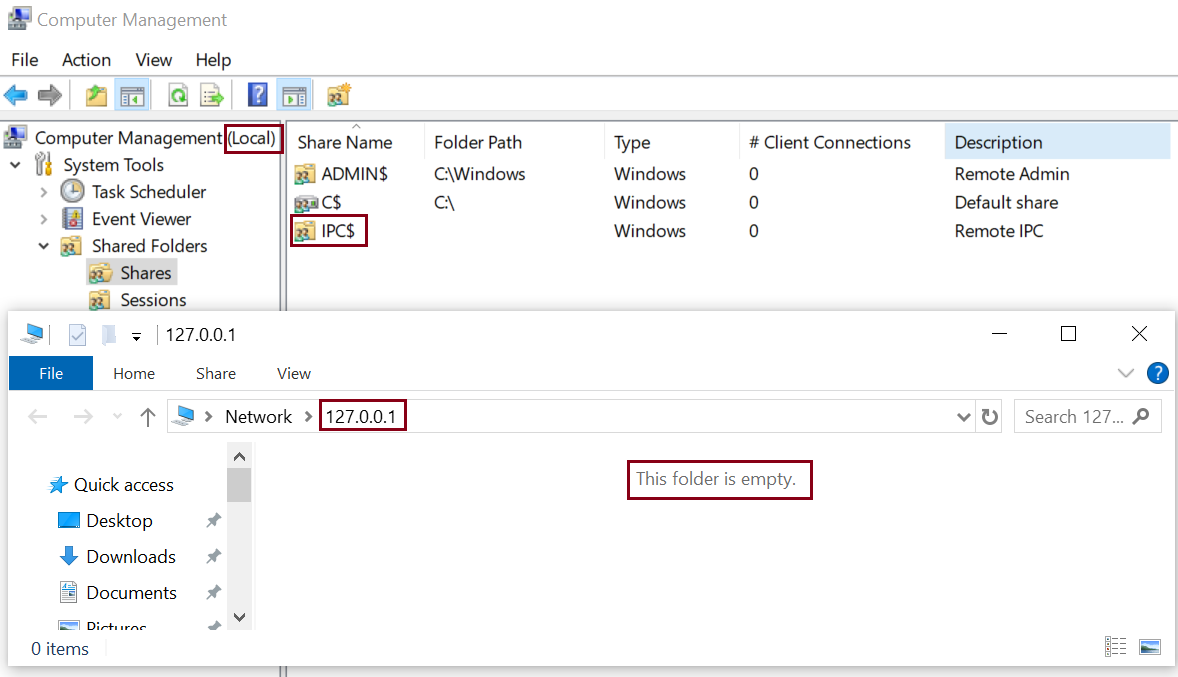Screen dimensions: 1178x677
Task: Expand the Task Scheduler node
Action: click(43, 191)
